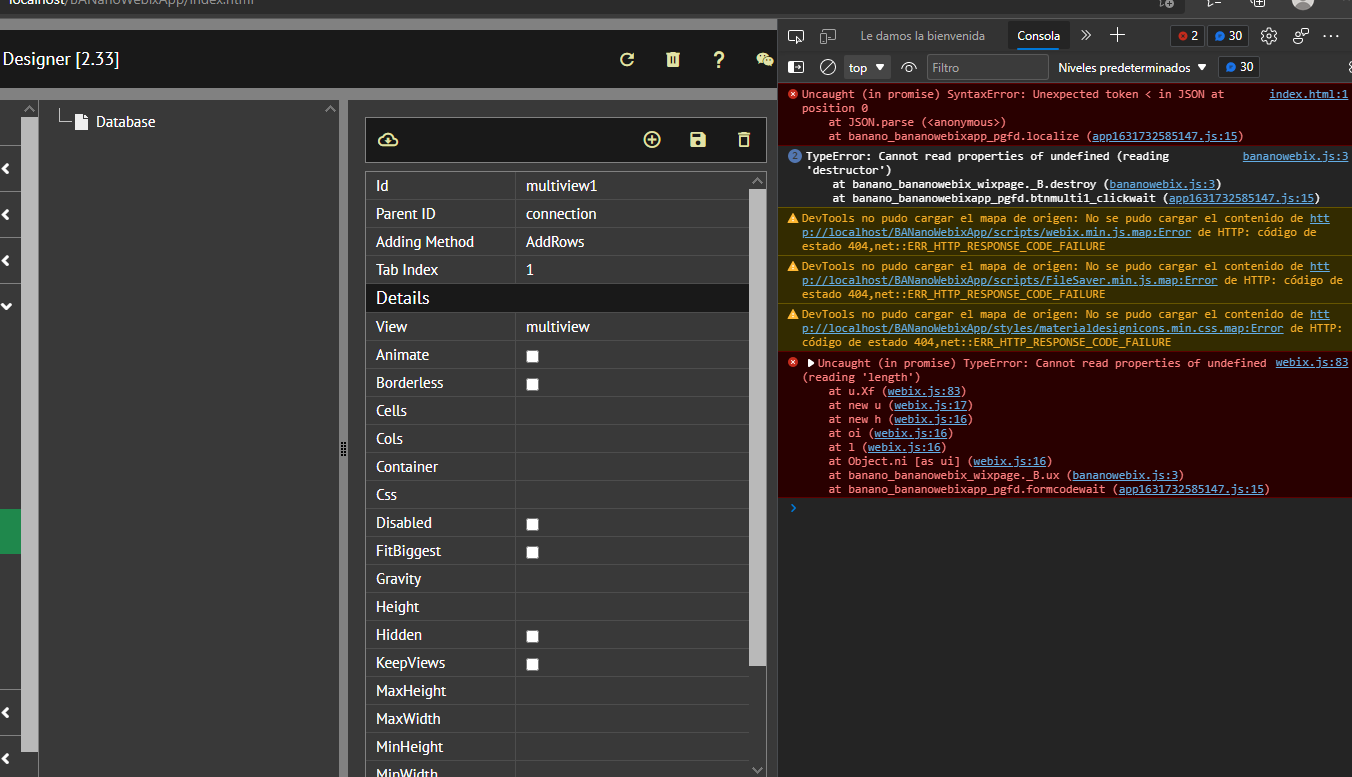Click the cloud download icon in property toolbar
This screenshot has height=777, width=1352.
(388, 140)
